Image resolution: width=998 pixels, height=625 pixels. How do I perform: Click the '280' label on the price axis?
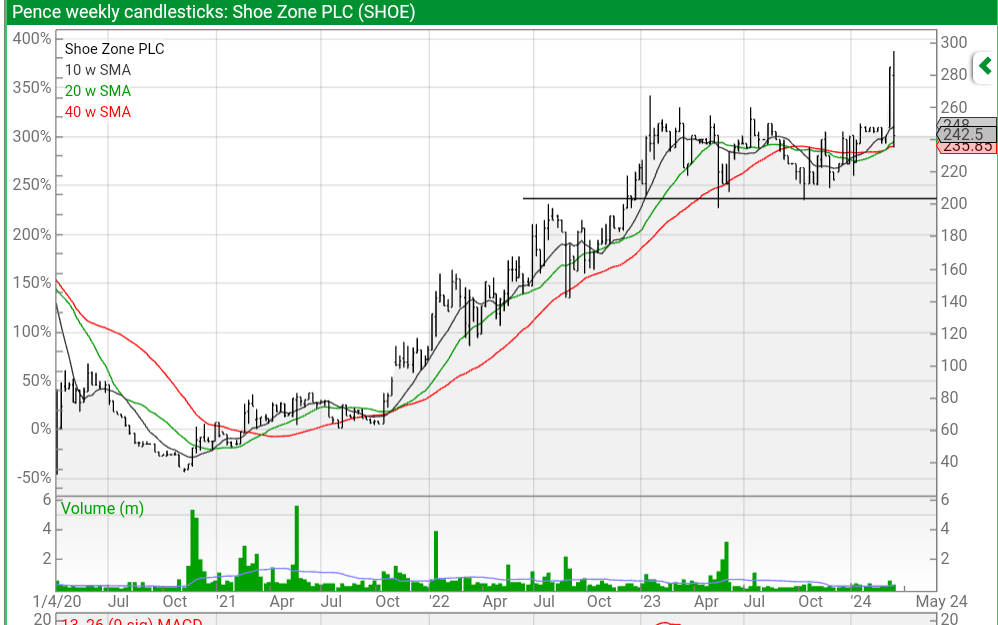click(953, 74)
